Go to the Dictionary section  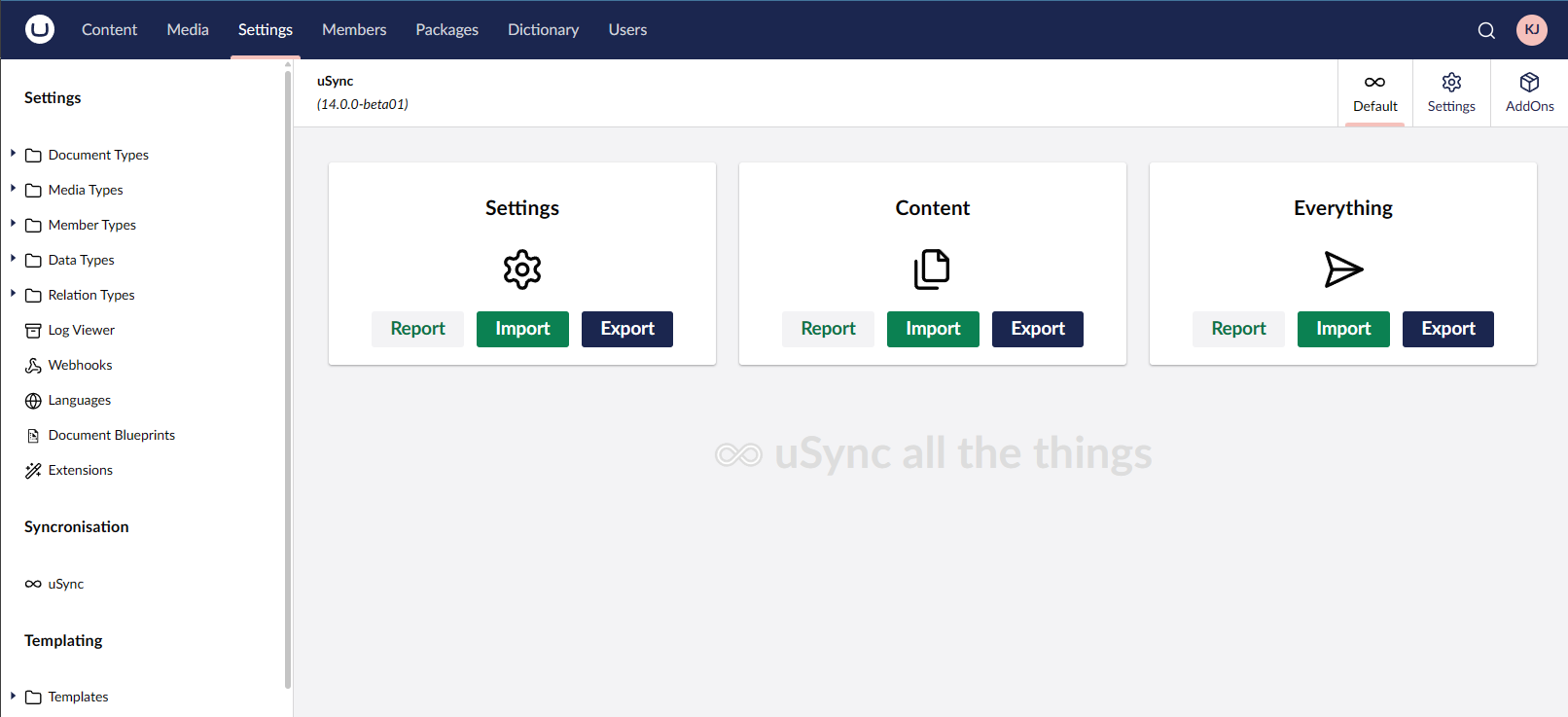point(543,29)
